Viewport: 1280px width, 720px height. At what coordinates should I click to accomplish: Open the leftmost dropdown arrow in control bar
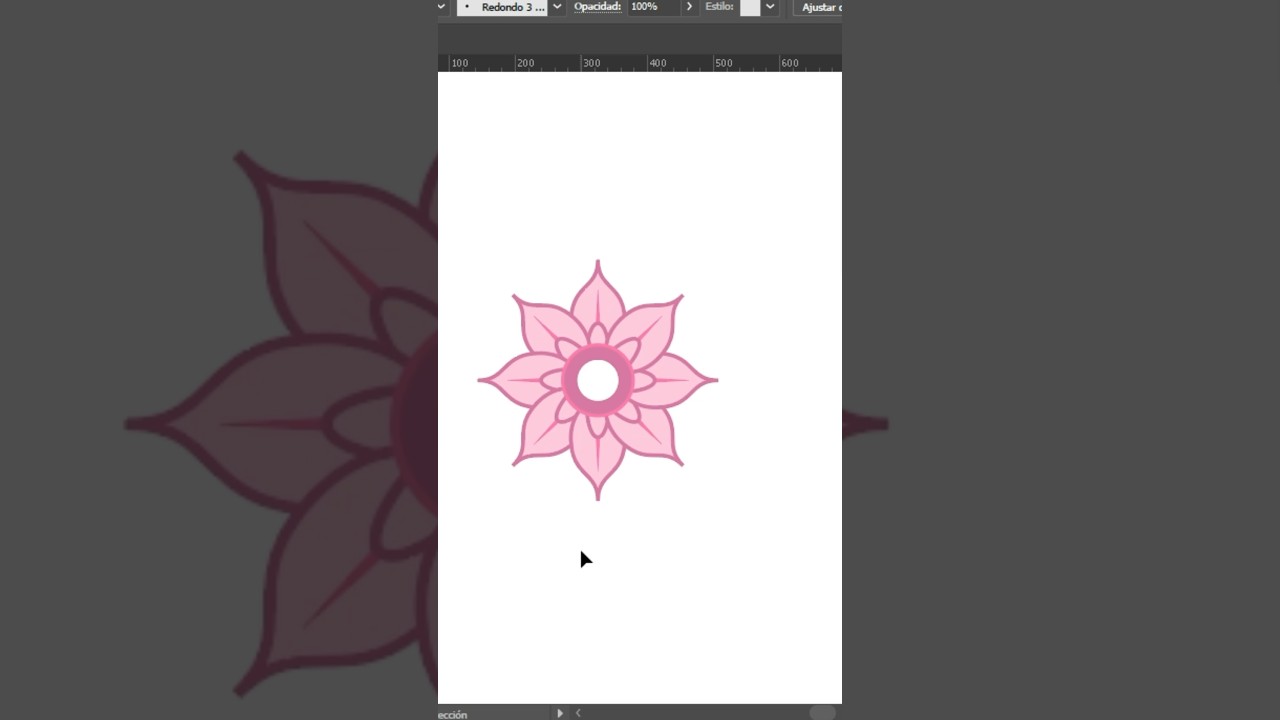click(441, 7)
